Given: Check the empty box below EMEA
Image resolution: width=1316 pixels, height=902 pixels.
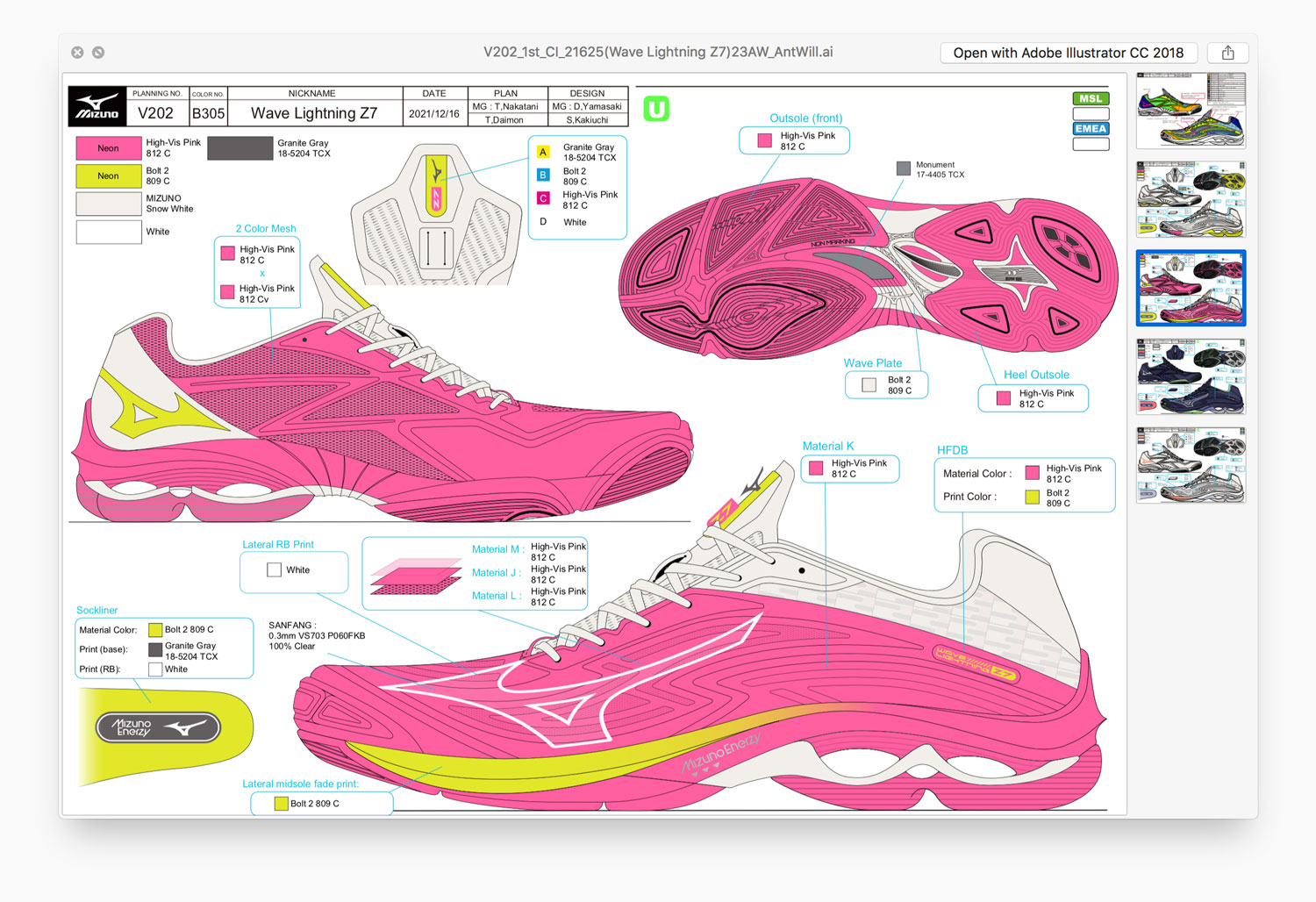Looking at the screenshot, I should pos(1091,144).
